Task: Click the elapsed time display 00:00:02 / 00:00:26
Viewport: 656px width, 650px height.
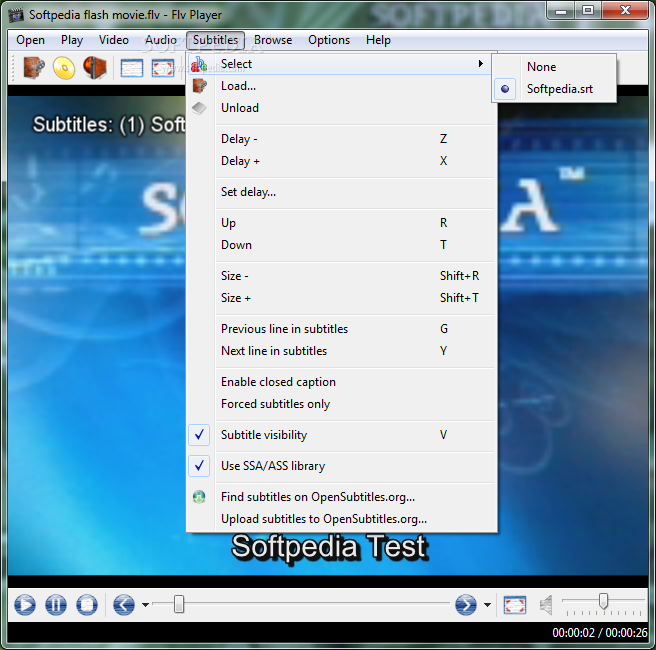Action: click(x=600, y=632)
